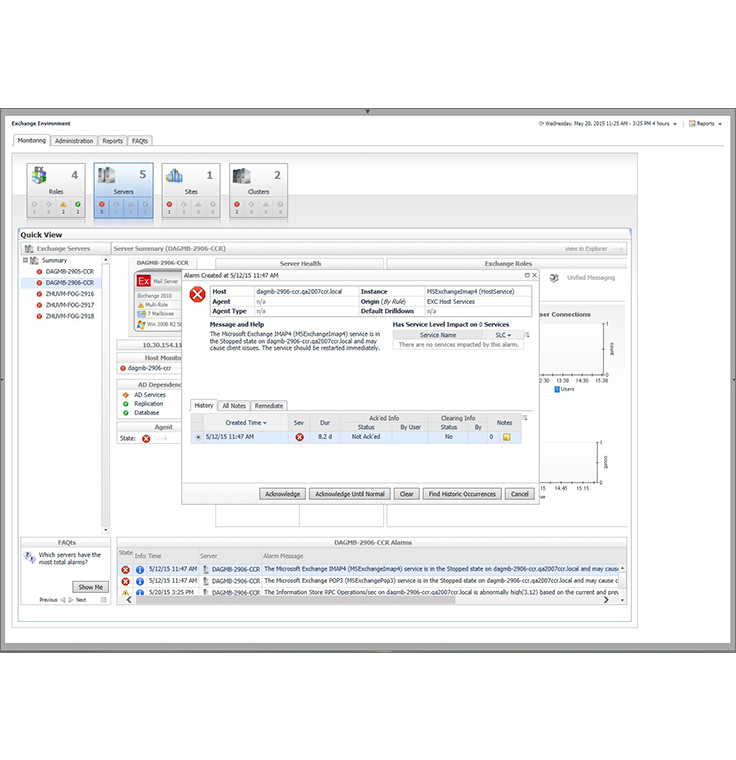Select the radio button in the 5/12/15 history row
Viewport: 736px width, 760px height.
click(x=198, y=437)
